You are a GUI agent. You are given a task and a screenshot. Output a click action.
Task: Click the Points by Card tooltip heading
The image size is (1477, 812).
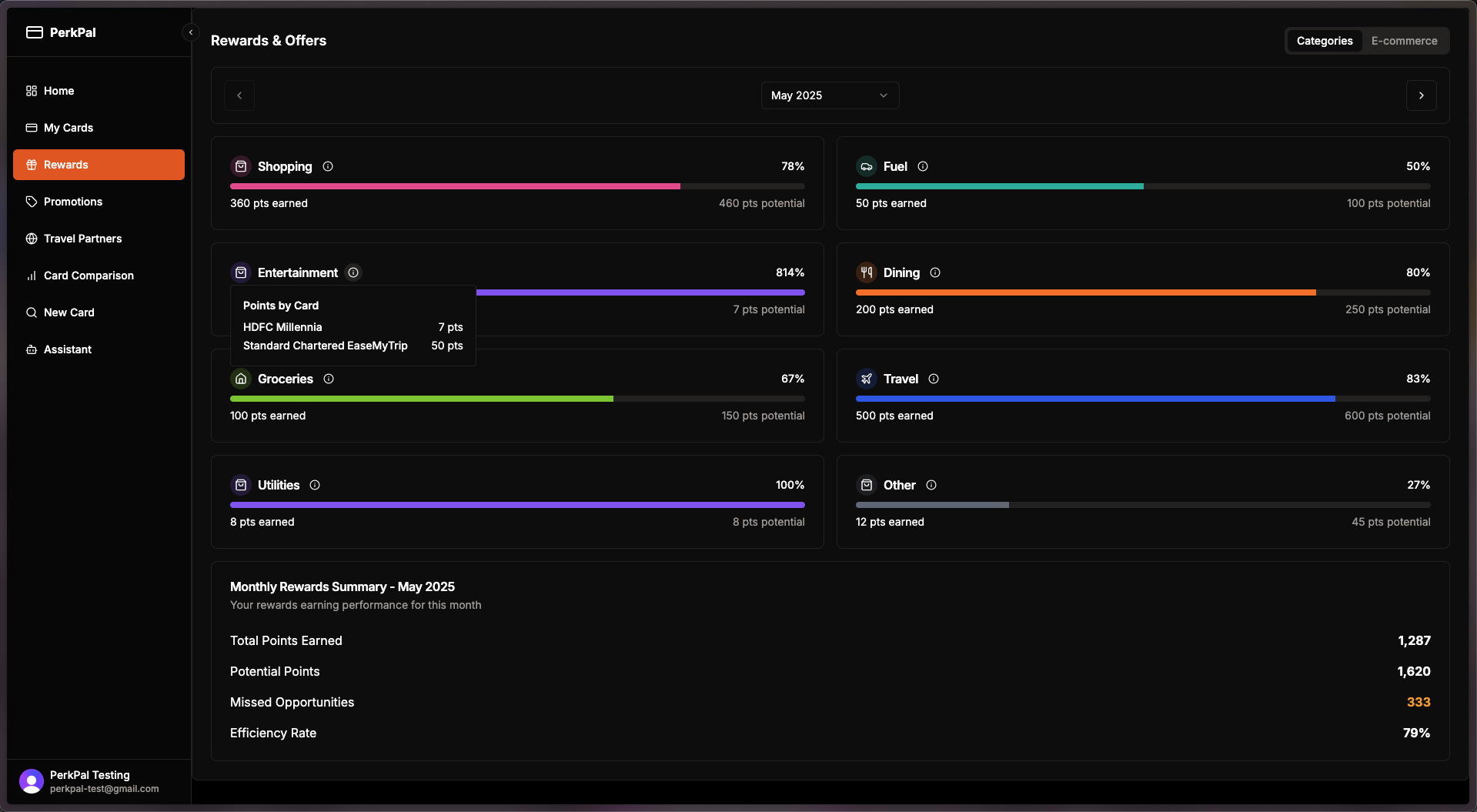click(x=281, y=306)
